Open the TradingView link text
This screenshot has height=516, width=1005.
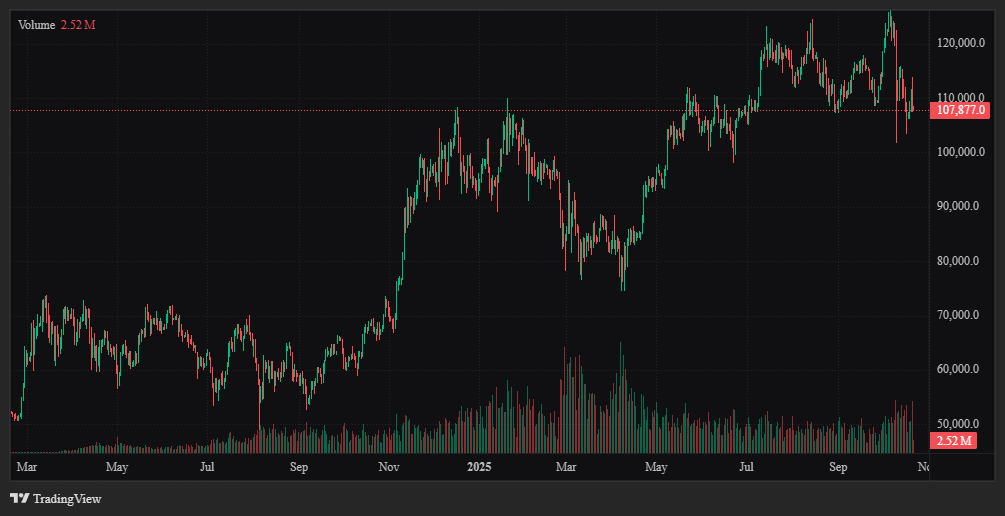67,498
